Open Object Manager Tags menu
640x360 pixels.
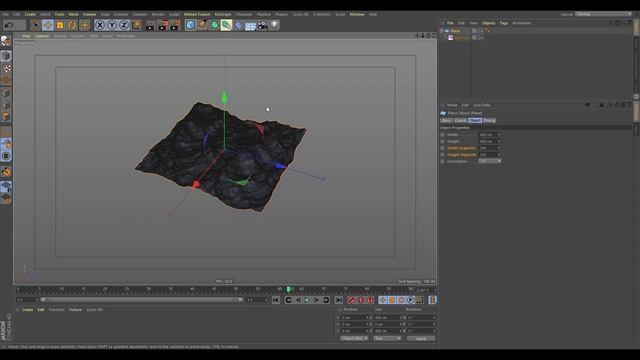(x=504, y=23)
